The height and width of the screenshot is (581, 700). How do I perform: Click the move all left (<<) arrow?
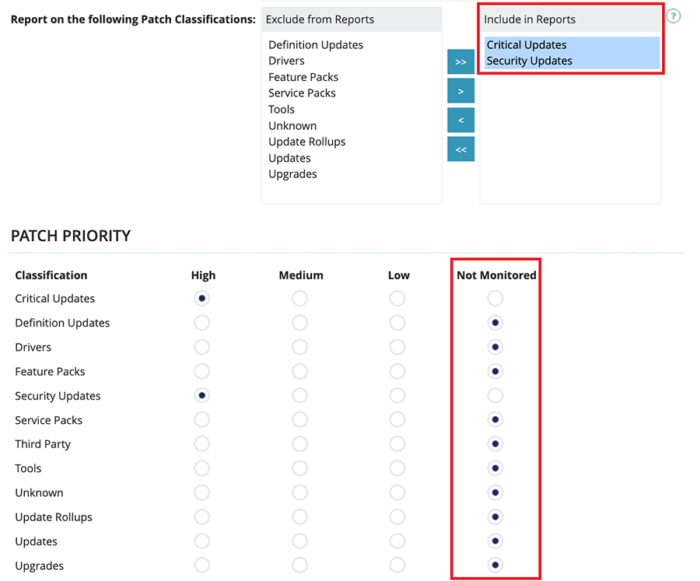[460, 149]
